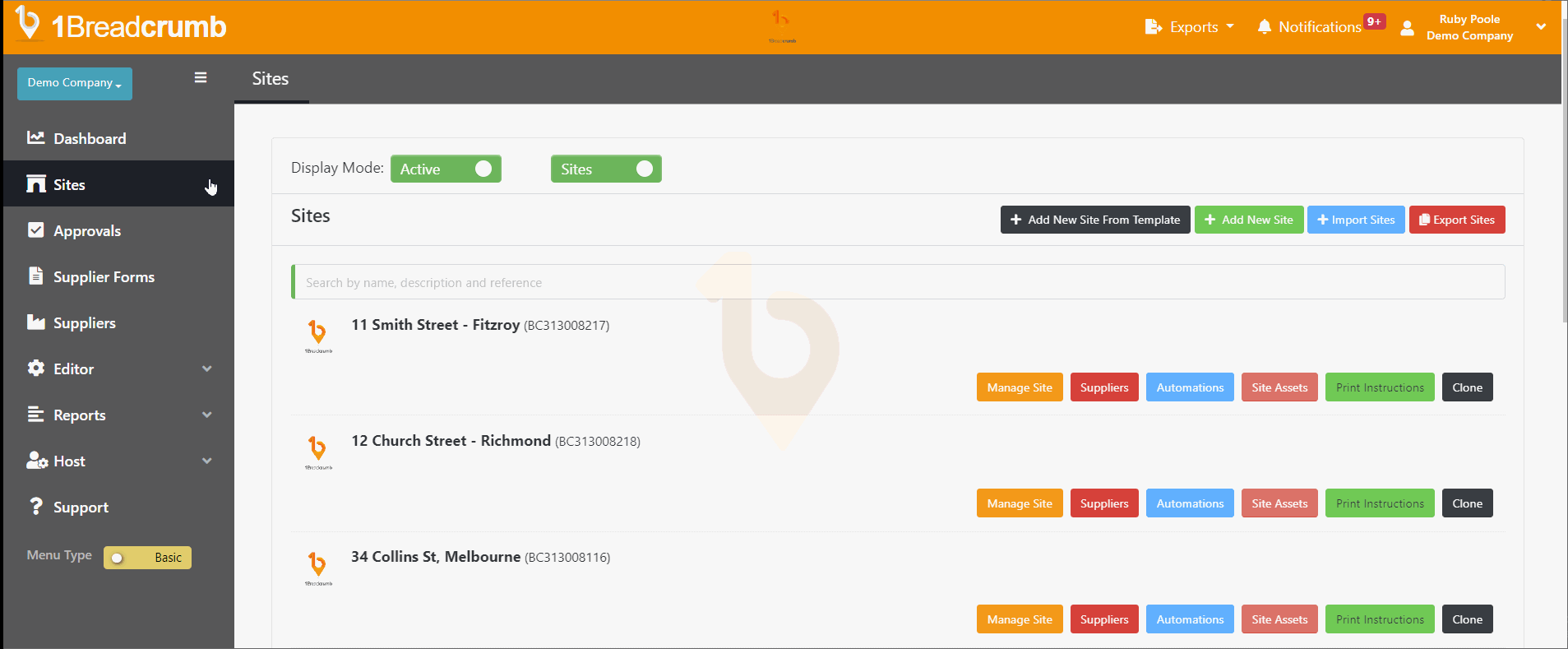Viewport: 1568px width, 649px height.
Task: Toggle the Active display mode switch
Action: tap(446, 169)
